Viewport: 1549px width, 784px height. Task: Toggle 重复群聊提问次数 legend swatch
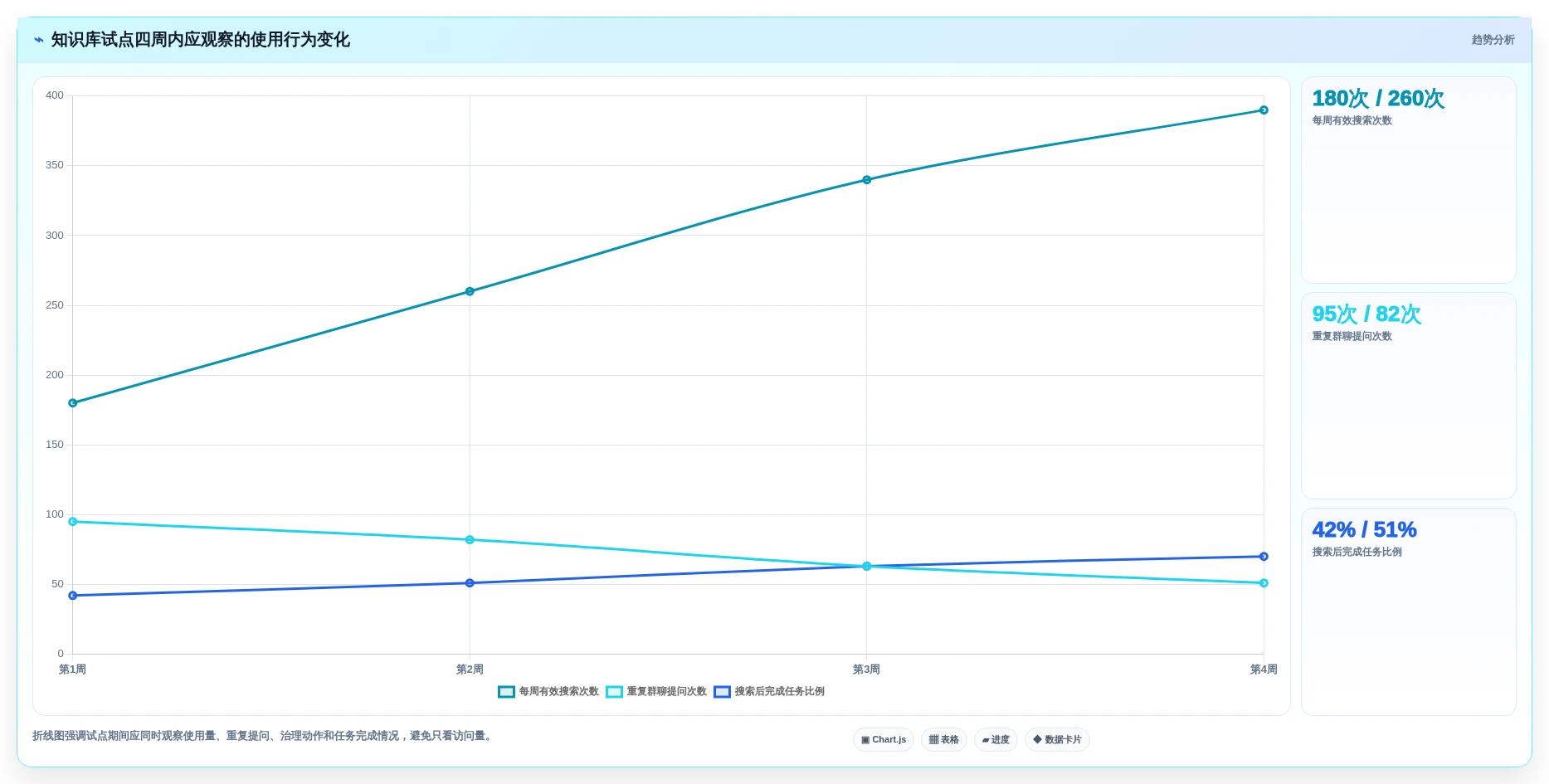click(x=614, y=692)
